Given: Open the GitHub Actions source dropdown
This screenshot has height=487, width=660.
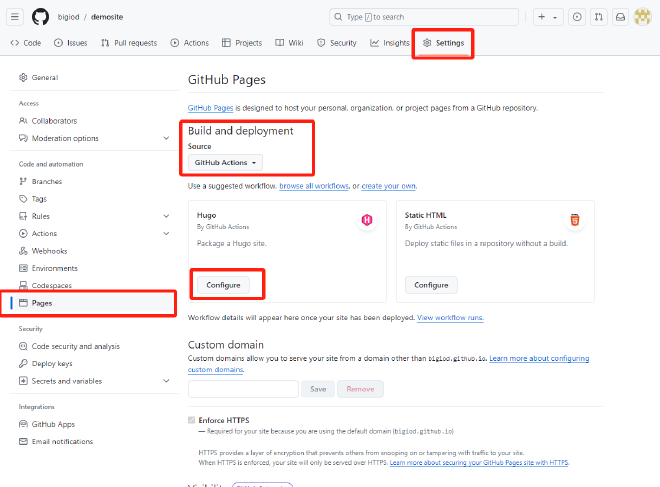Looking at the screenshot, I should 225,162.
